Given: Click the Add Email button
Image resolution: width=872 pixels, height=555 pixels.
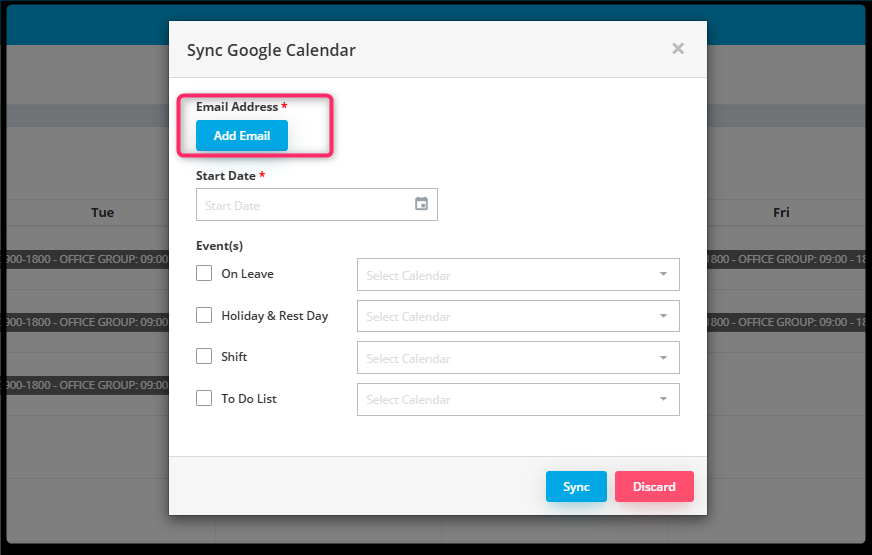Looking at the screenshot, I should point(242,136).
